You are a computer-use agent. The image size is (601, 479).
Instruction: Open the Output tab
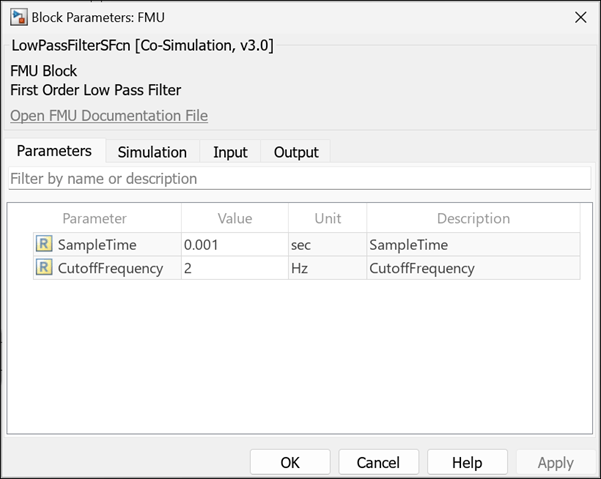[296, 152]
